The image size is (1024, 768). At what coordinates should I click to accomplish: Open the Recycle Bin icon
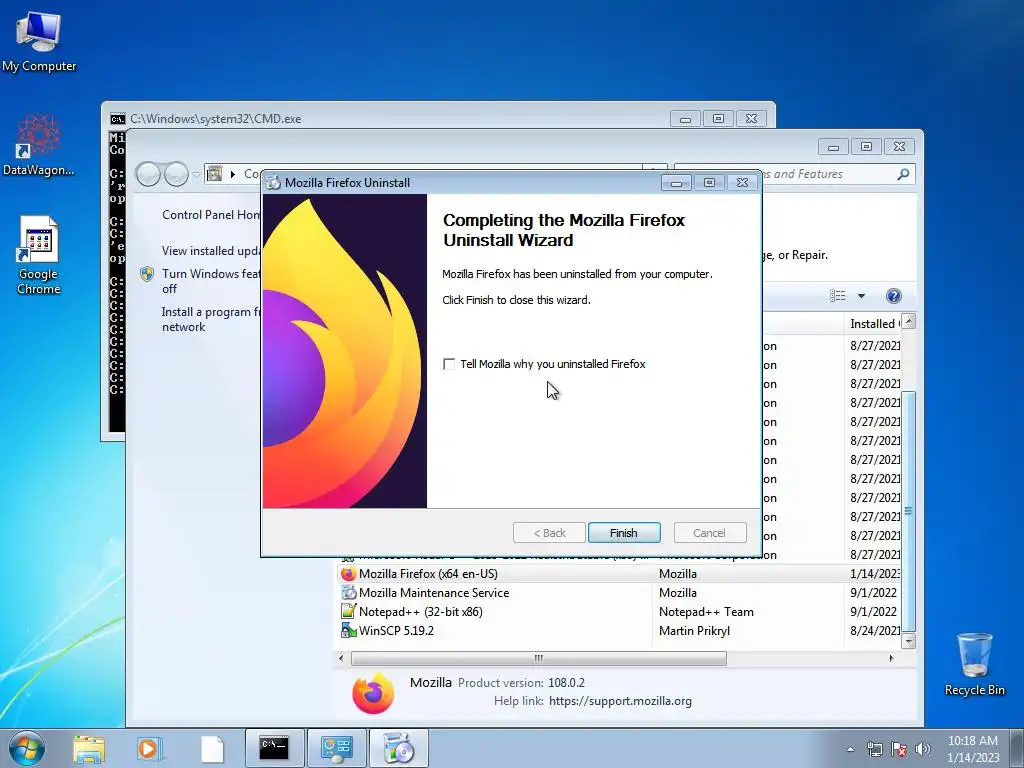974,664
